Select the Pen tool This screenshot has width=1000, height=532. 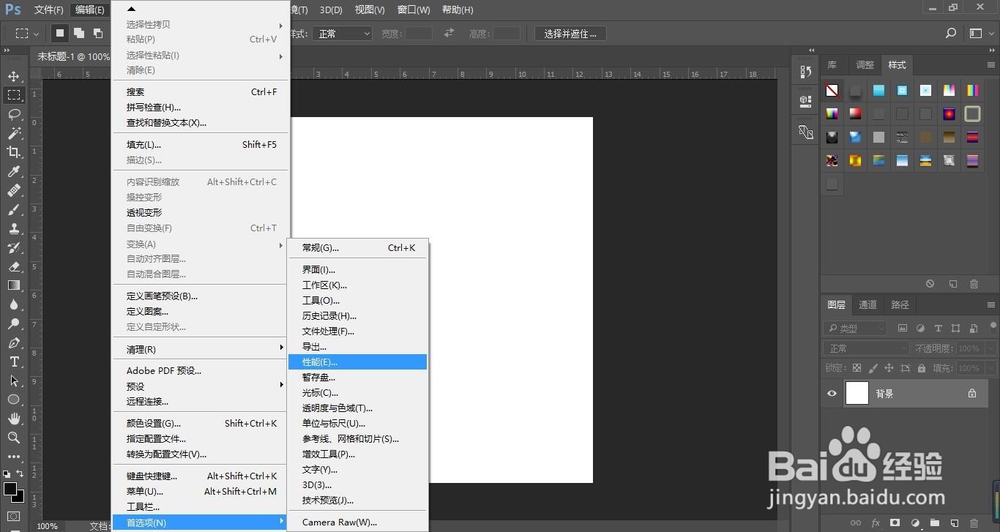[13, 343]
